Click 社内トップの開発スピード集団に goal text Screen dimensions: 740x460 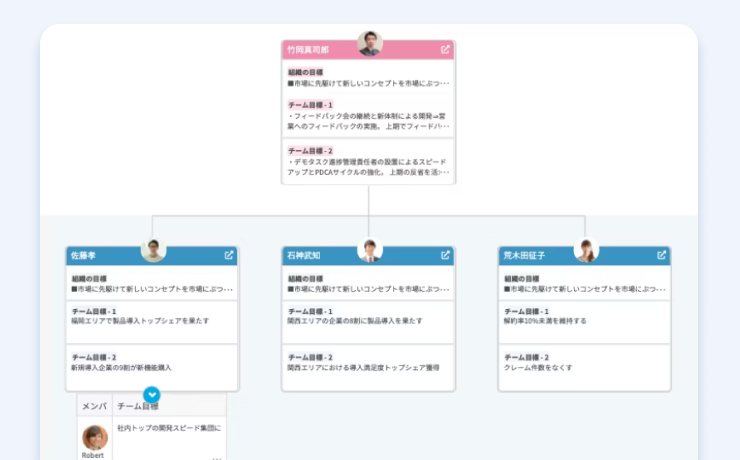click(x=169, y=428)
